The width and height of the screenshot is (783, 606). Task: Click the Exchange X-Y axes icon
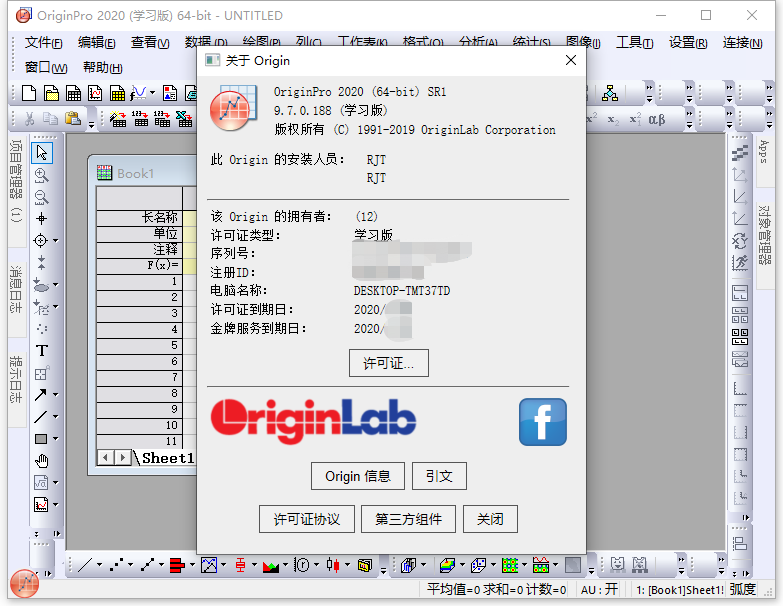pyautogui.click(x=740, y=241)
